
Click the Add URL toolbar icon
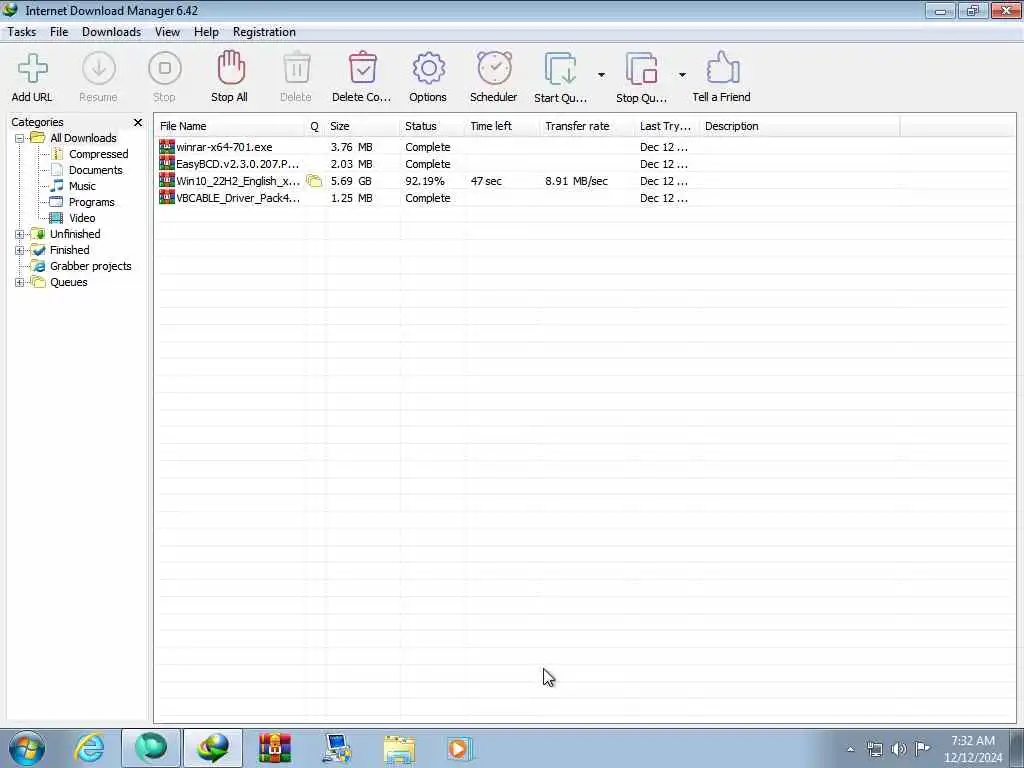point(33,69)
